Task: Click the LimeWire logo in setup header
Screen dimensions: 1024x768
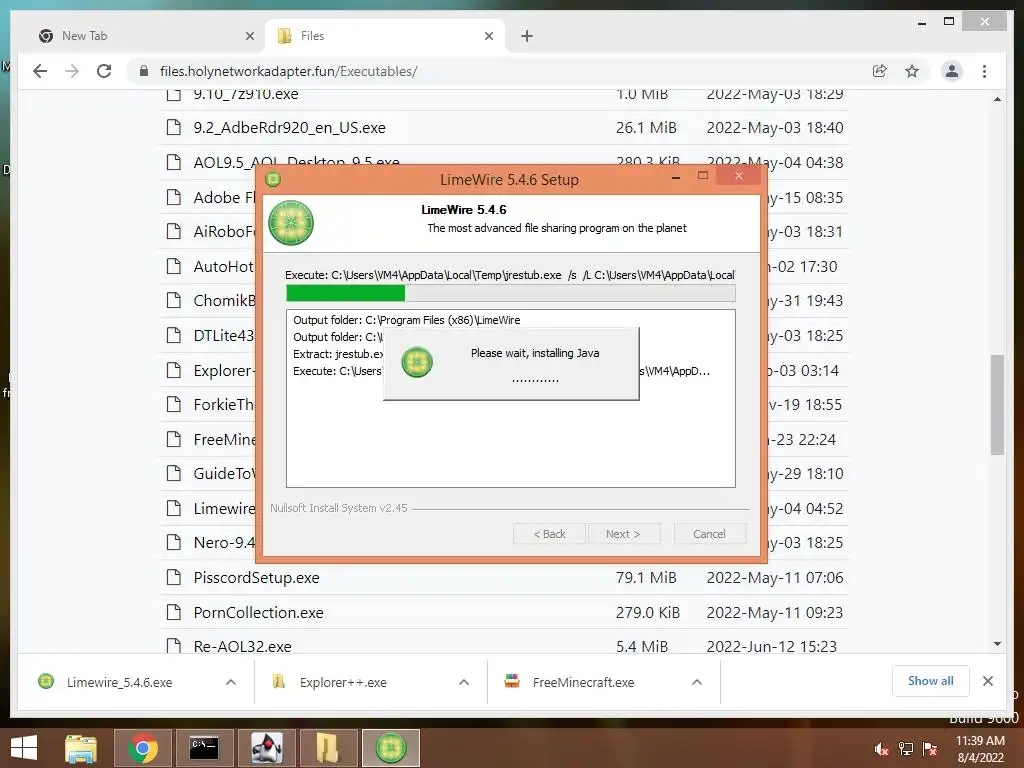Action: (291, 223)
